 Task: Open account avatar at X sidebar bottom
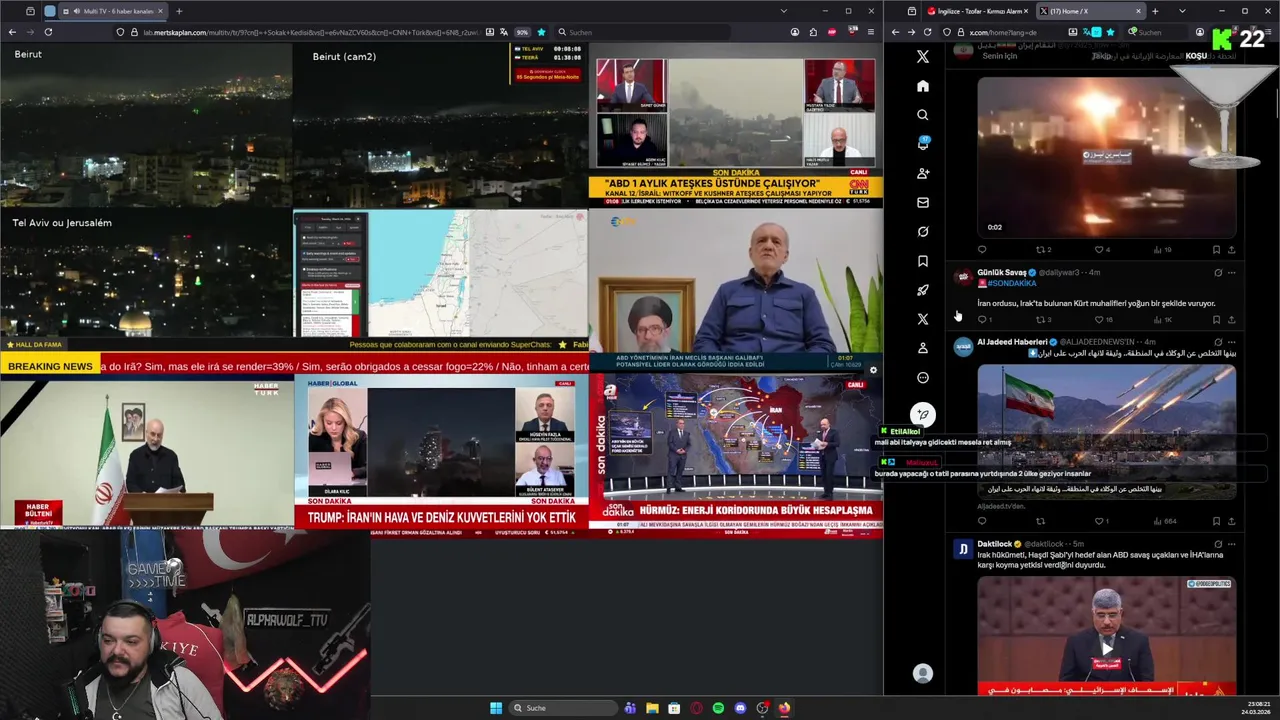pyautogui.click(x=923, y=674)
